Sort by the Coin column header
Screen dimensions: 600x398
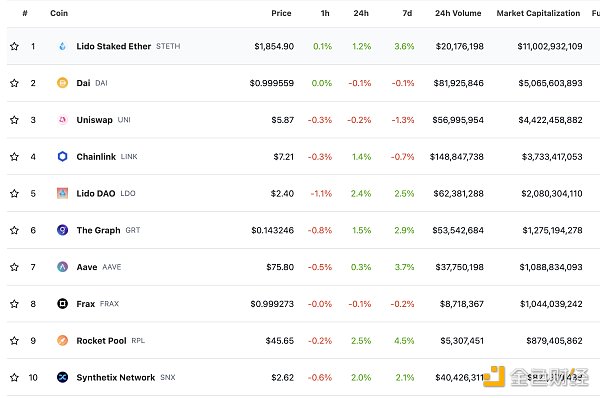pos(59,13)
